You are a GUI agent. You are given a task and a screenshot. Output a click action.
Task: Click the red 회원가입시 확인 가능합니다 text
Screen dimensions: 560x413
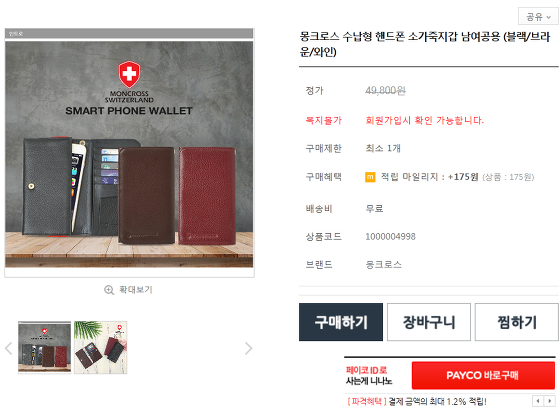pyautogui.click(x=424, y=120)
